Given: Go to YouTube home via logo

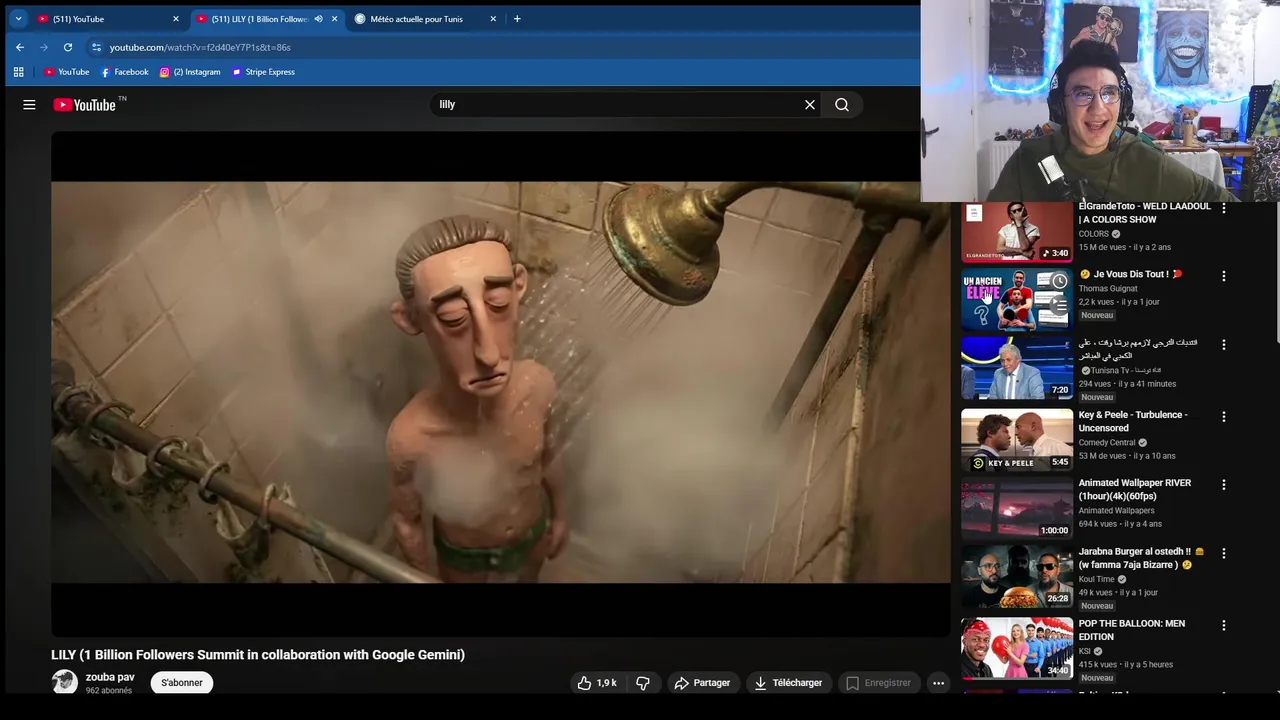Looking at the screenshot, I should point(85,105).
